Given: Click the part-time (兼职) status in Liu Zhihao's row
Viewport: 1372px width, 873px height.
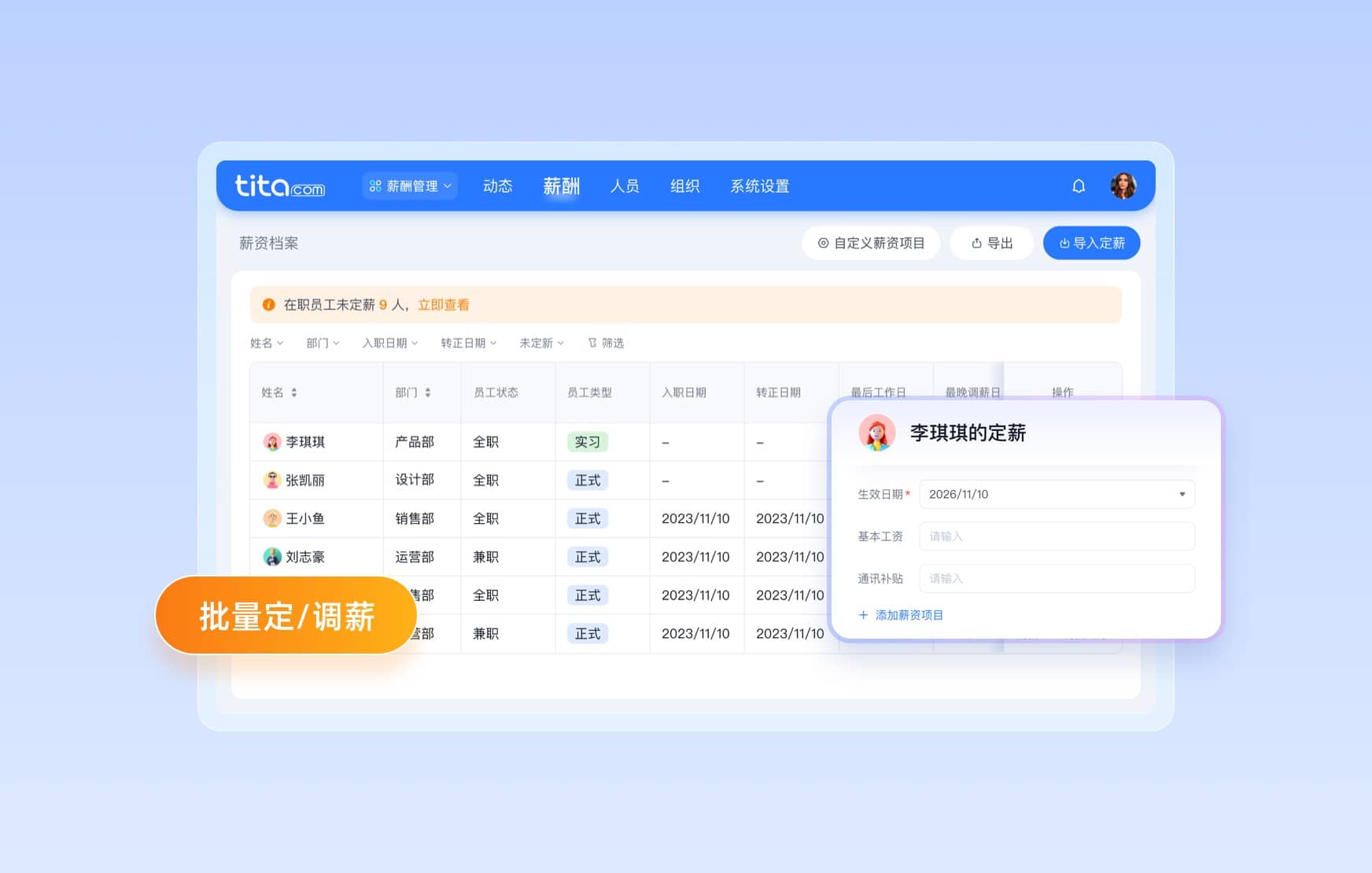Looking at the screenshot, I should (486, 557).
